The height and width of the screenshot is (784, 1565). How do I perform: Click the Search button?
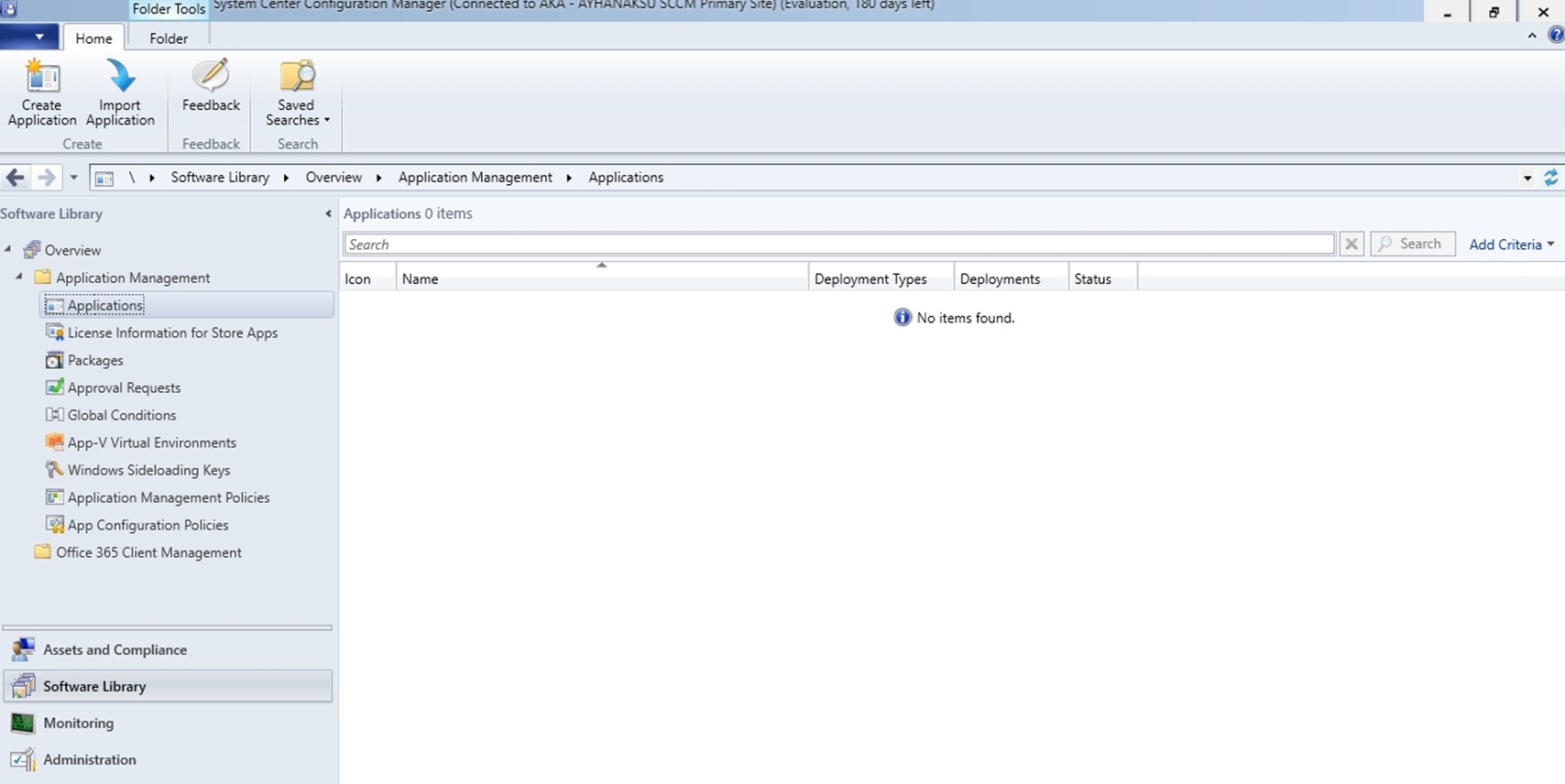(1413, 244)
